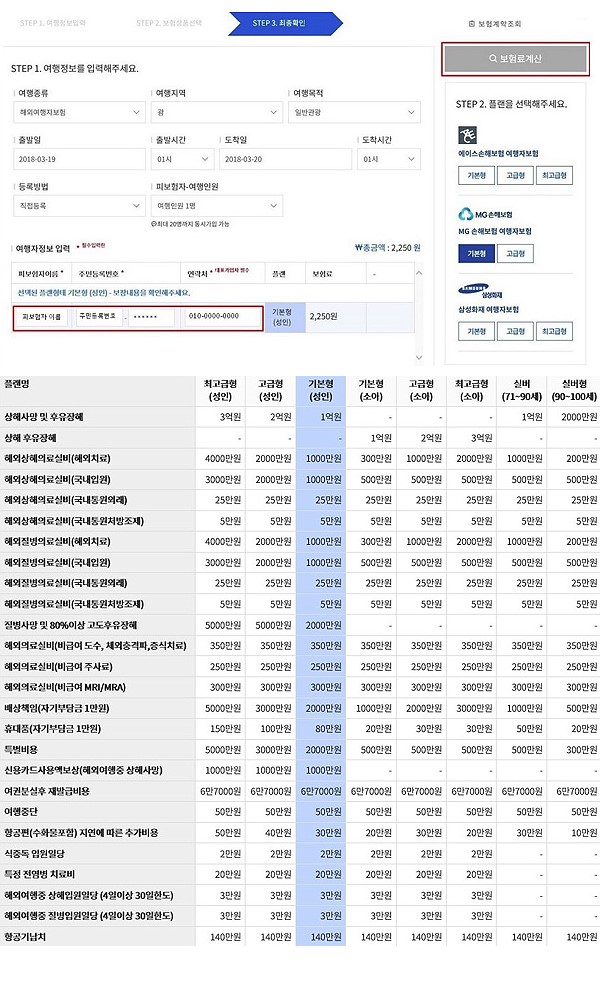Viewport: 600px width, 1000px height.
Task: Select MG 손해보험 고급형 plan
Action: pyautogui.click(x=515, y=254)
